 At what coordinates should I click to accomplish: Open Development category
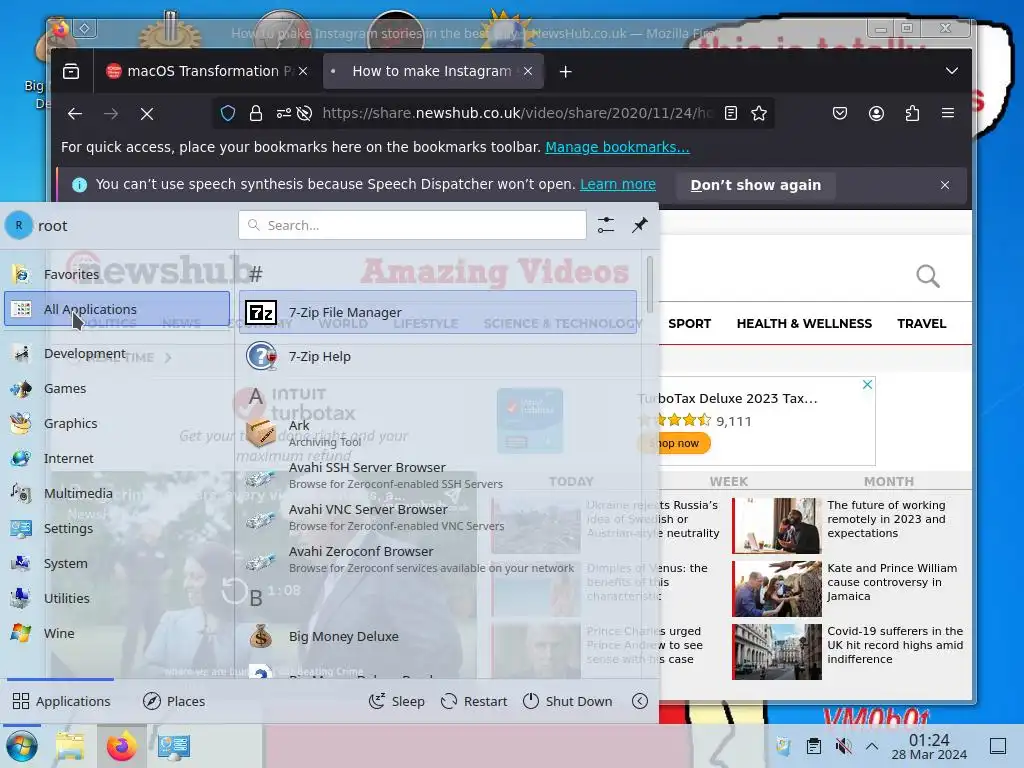point(117,353)
